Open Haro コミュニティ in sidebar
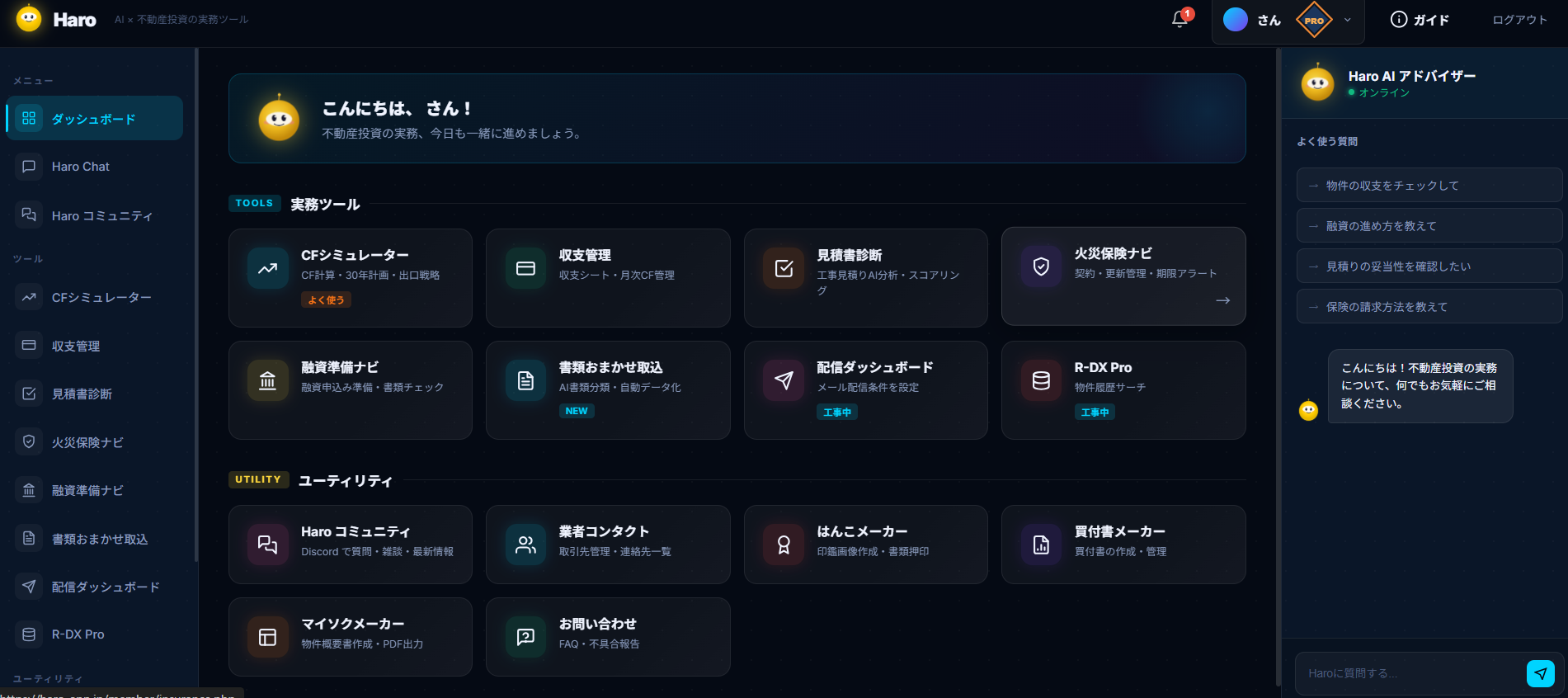 (95, 215)
